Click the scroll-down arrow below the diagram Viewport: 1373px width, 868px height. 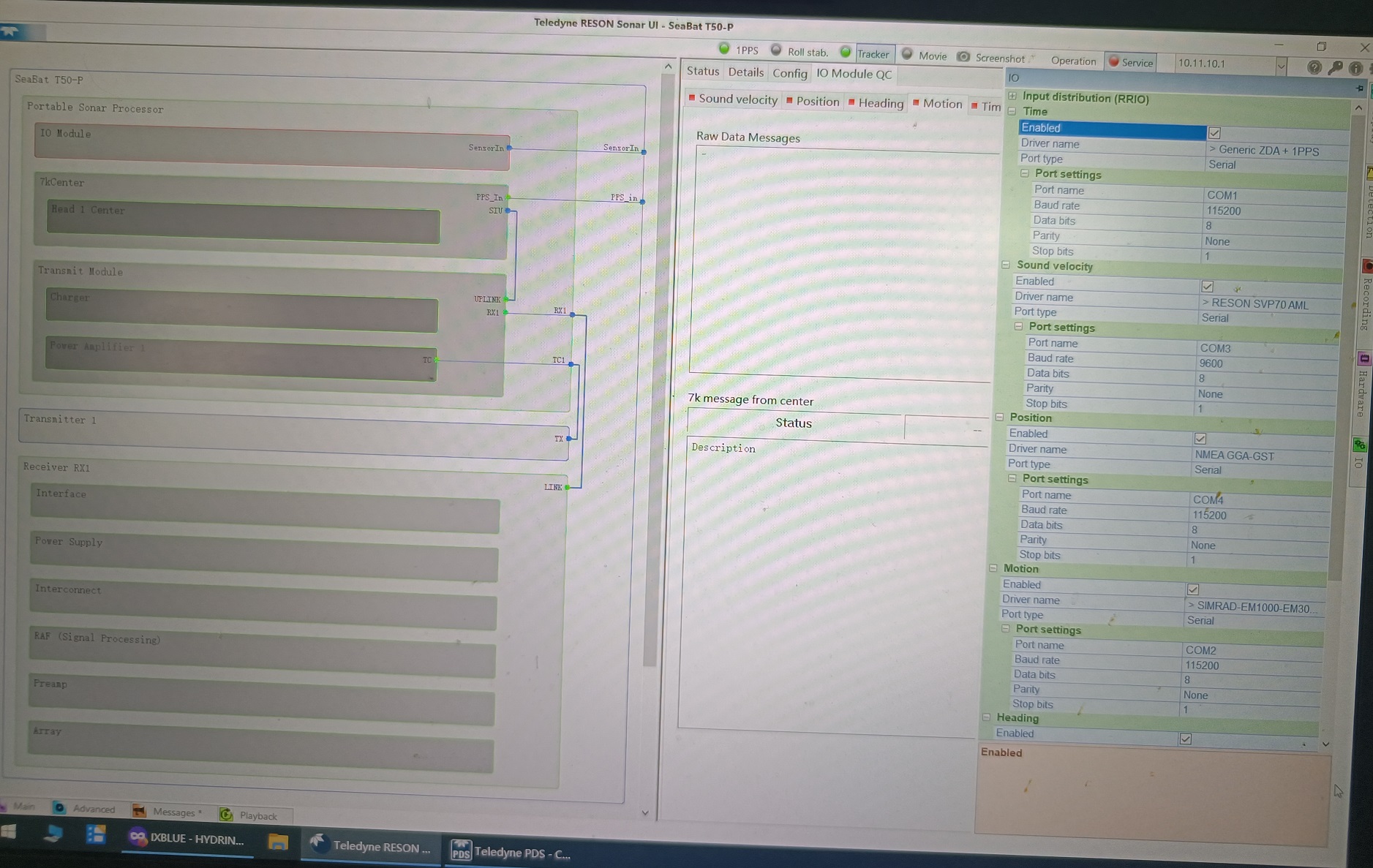644,812
